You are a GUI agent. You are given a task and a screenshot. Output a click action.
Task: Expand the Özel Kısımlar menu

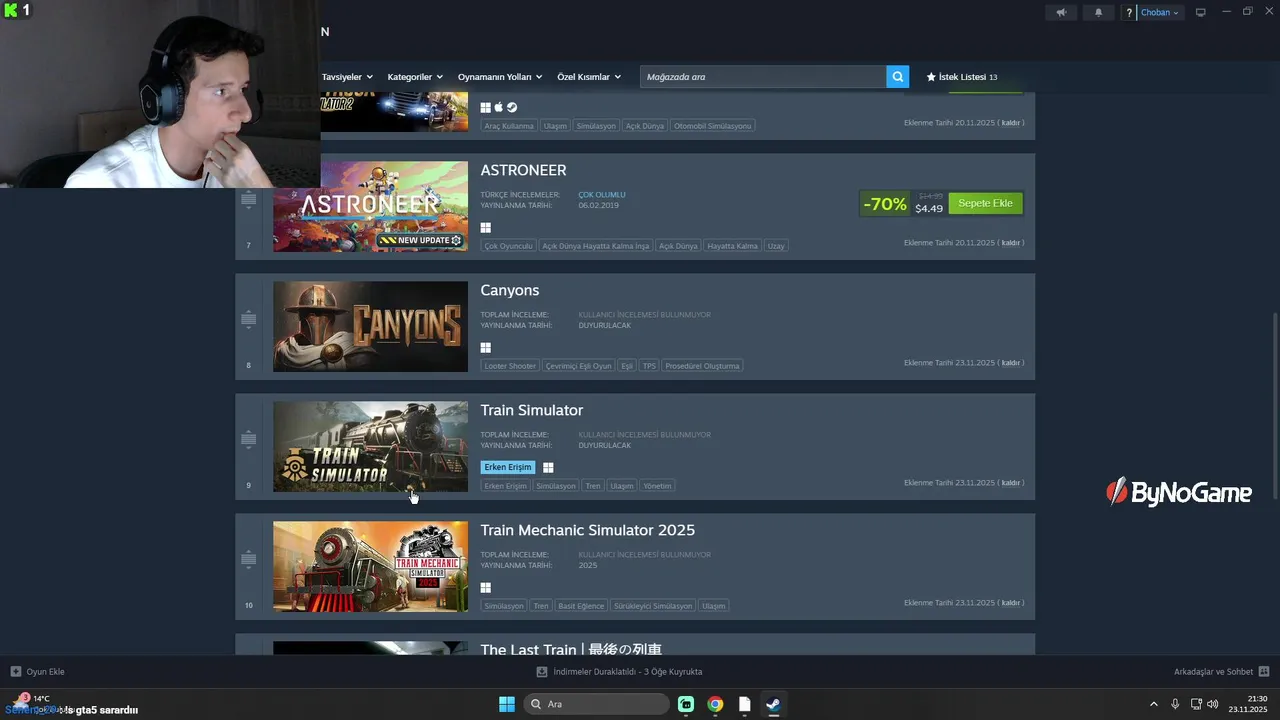pos(589,77)
